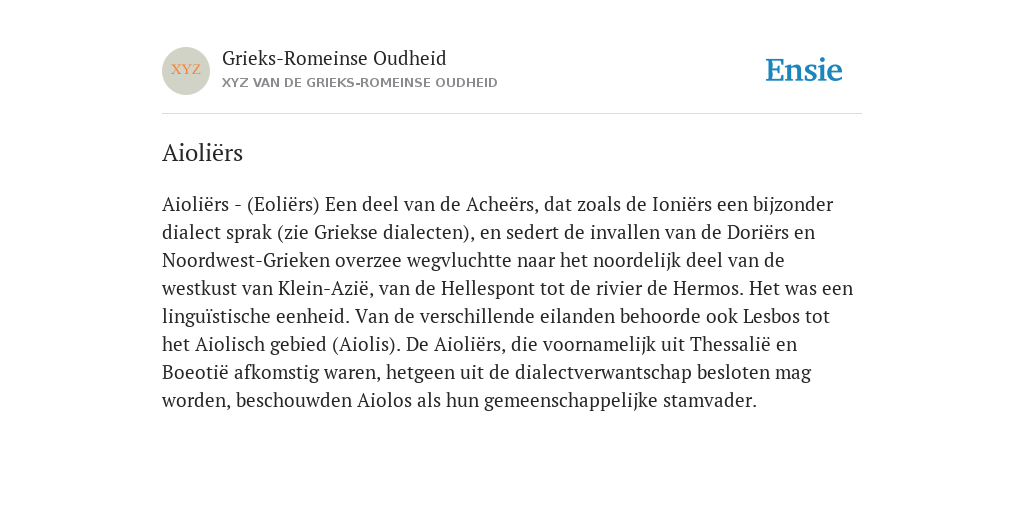This screenshot has height=512, width=1024.
Task: Click the region name Thessalië
Action: click(x=733, y=344)
